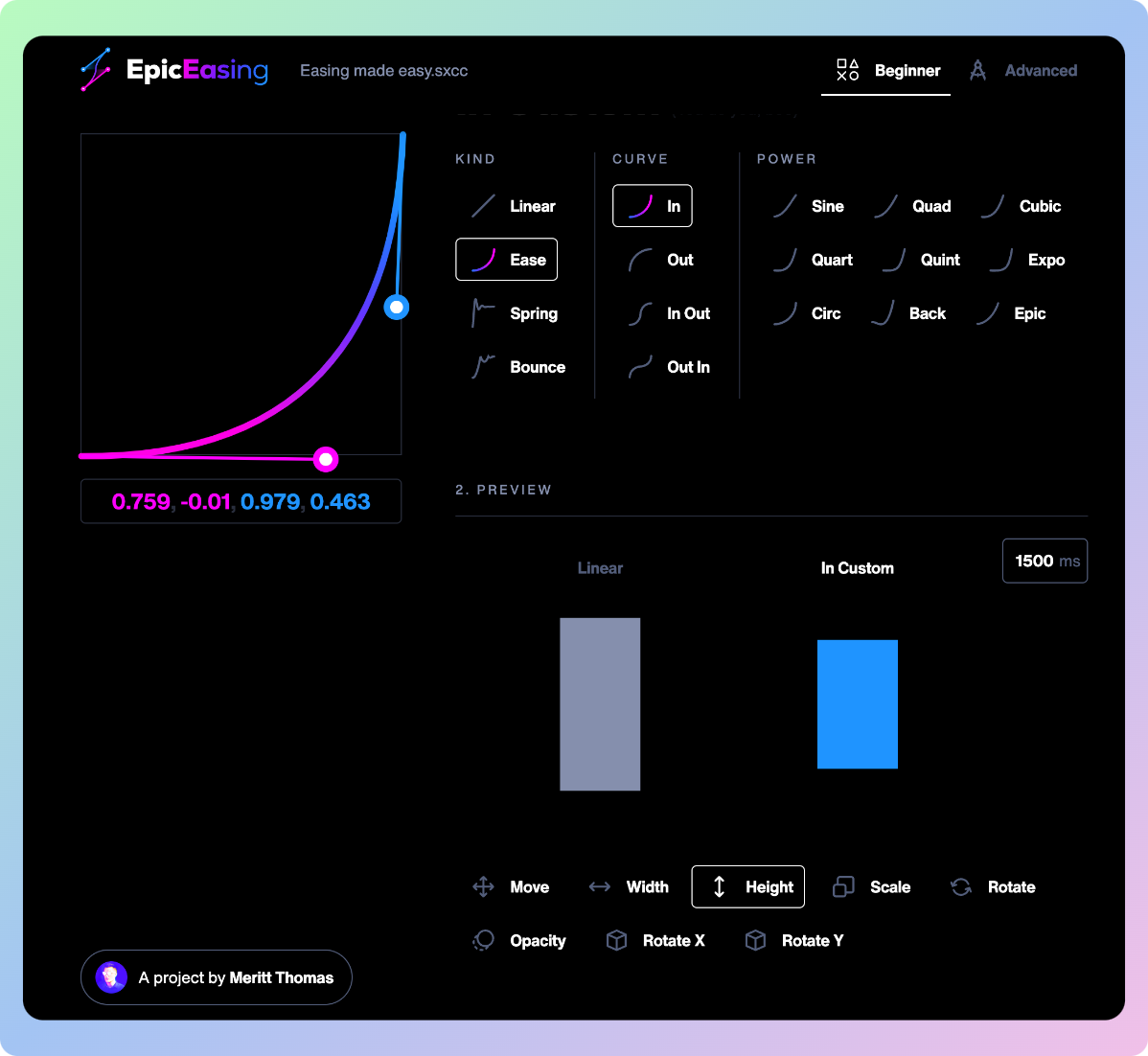The image size is (1148, 1056).
Task: Select the Linear kind option
Action: click(513, 206)
